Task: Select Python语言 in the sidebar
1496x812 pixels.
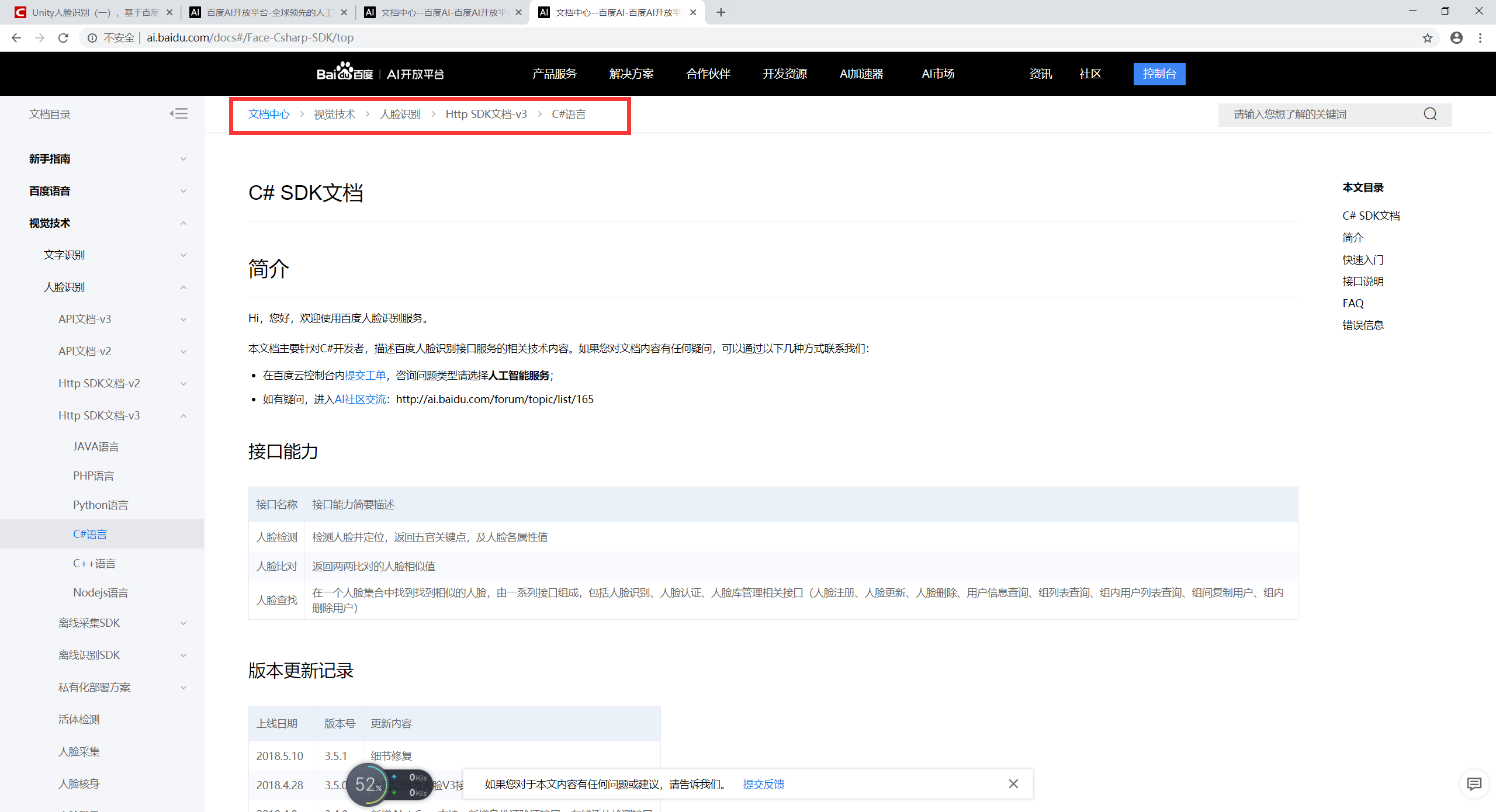Action: point(101,505)
